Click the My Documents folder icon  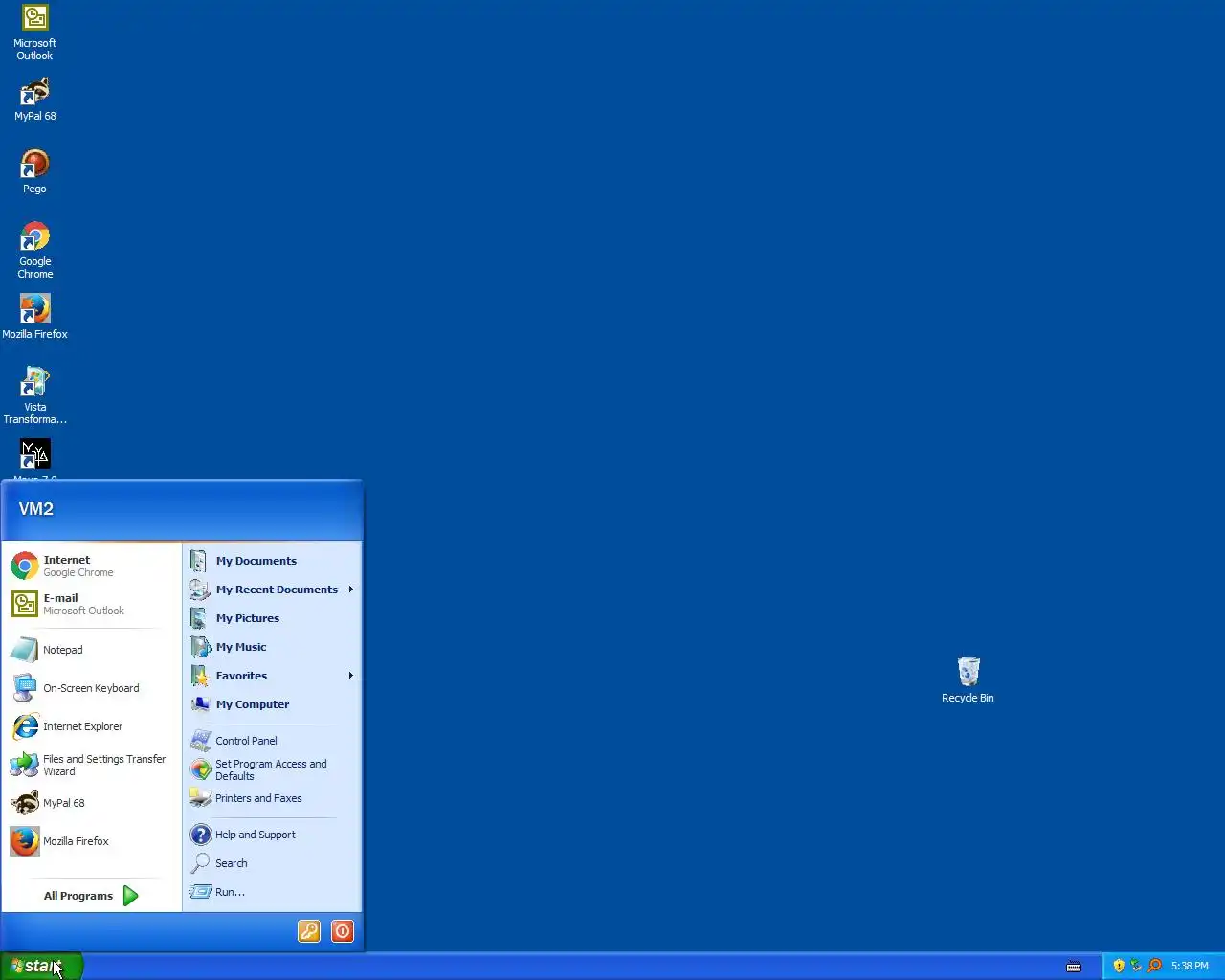(199, 561)
